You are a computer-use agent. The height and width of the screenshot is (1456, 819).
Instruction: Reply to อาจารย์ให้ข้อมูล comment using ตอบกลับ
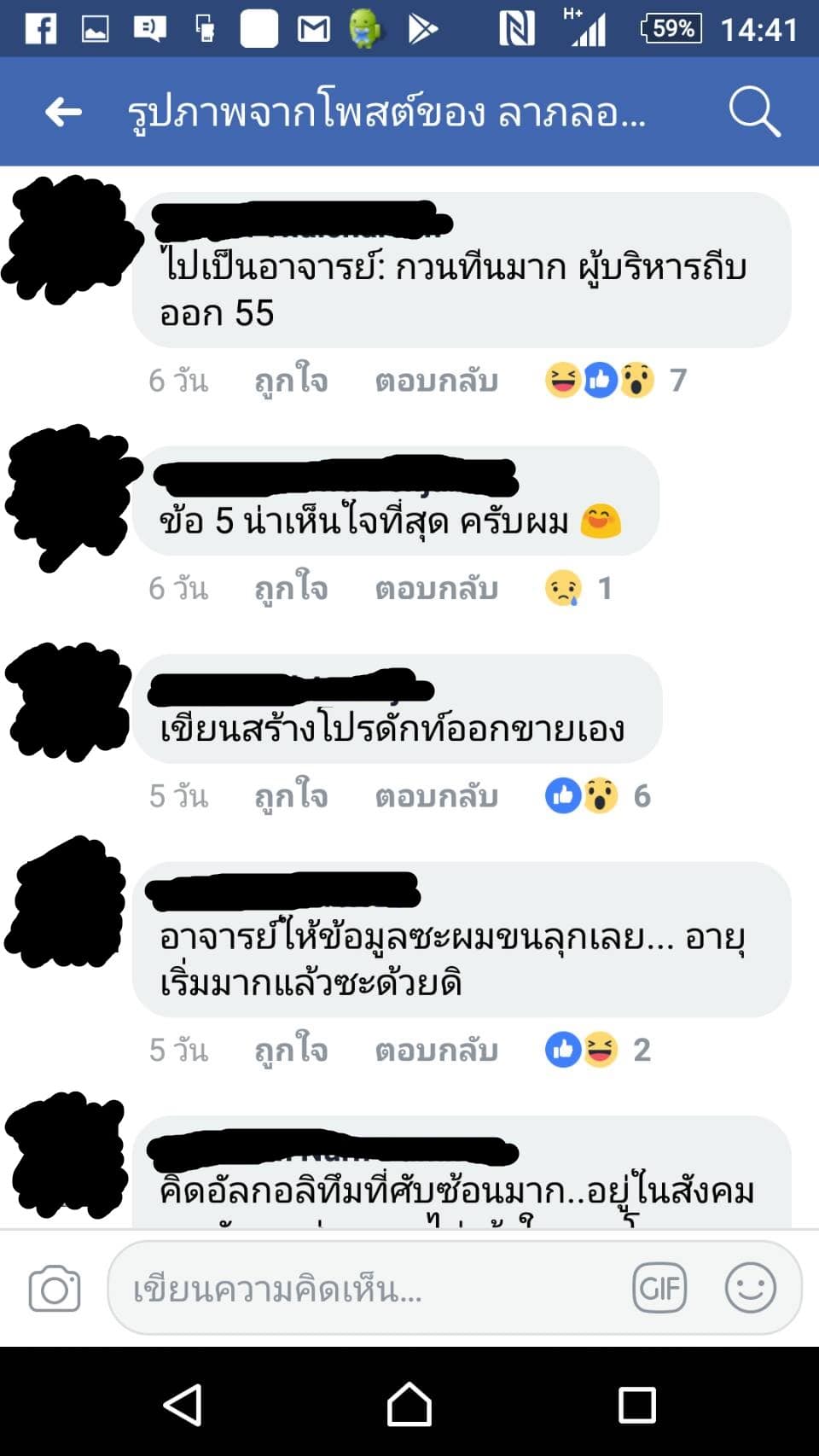click(437, 1050)
